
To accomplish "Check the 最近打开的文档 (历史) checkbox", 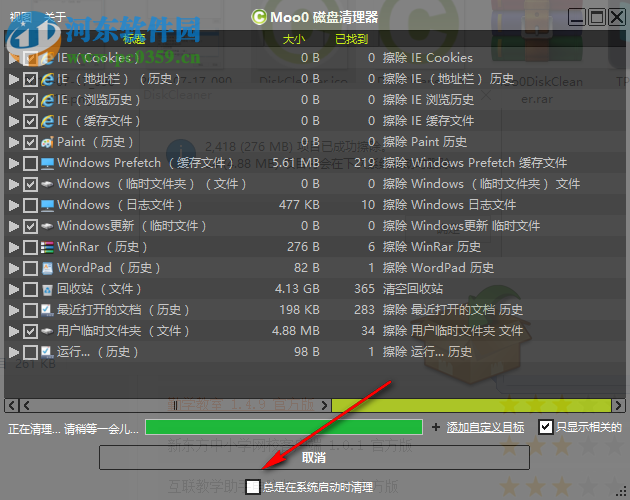I will 30,310.
